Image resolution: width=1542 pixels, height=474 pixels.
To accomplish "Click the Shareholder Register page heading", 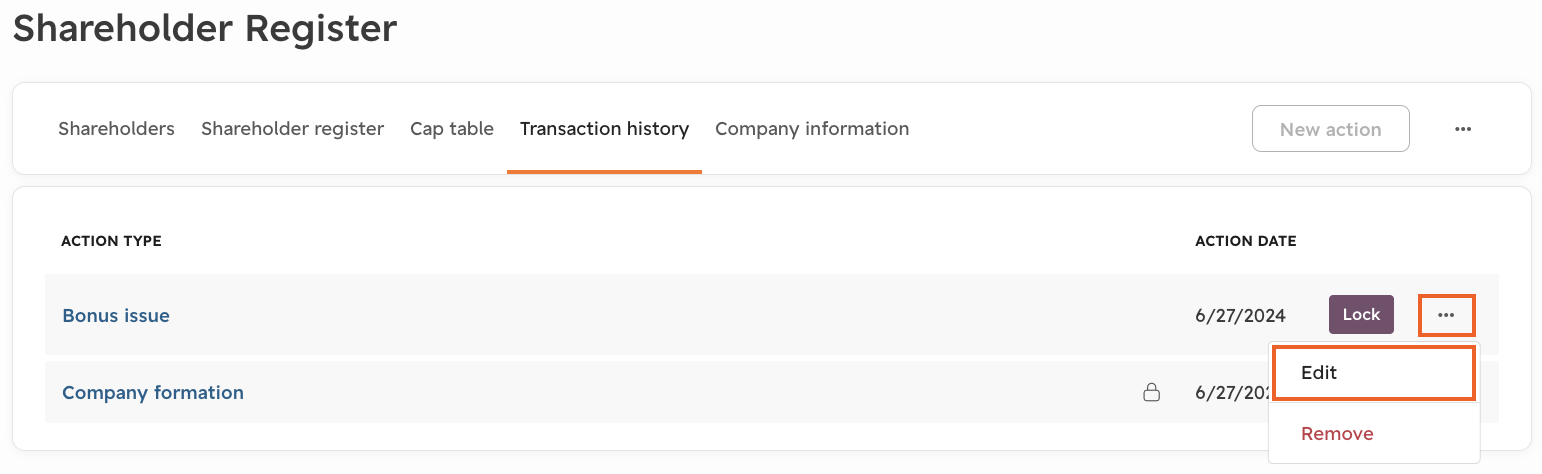I will coord(205,28).
